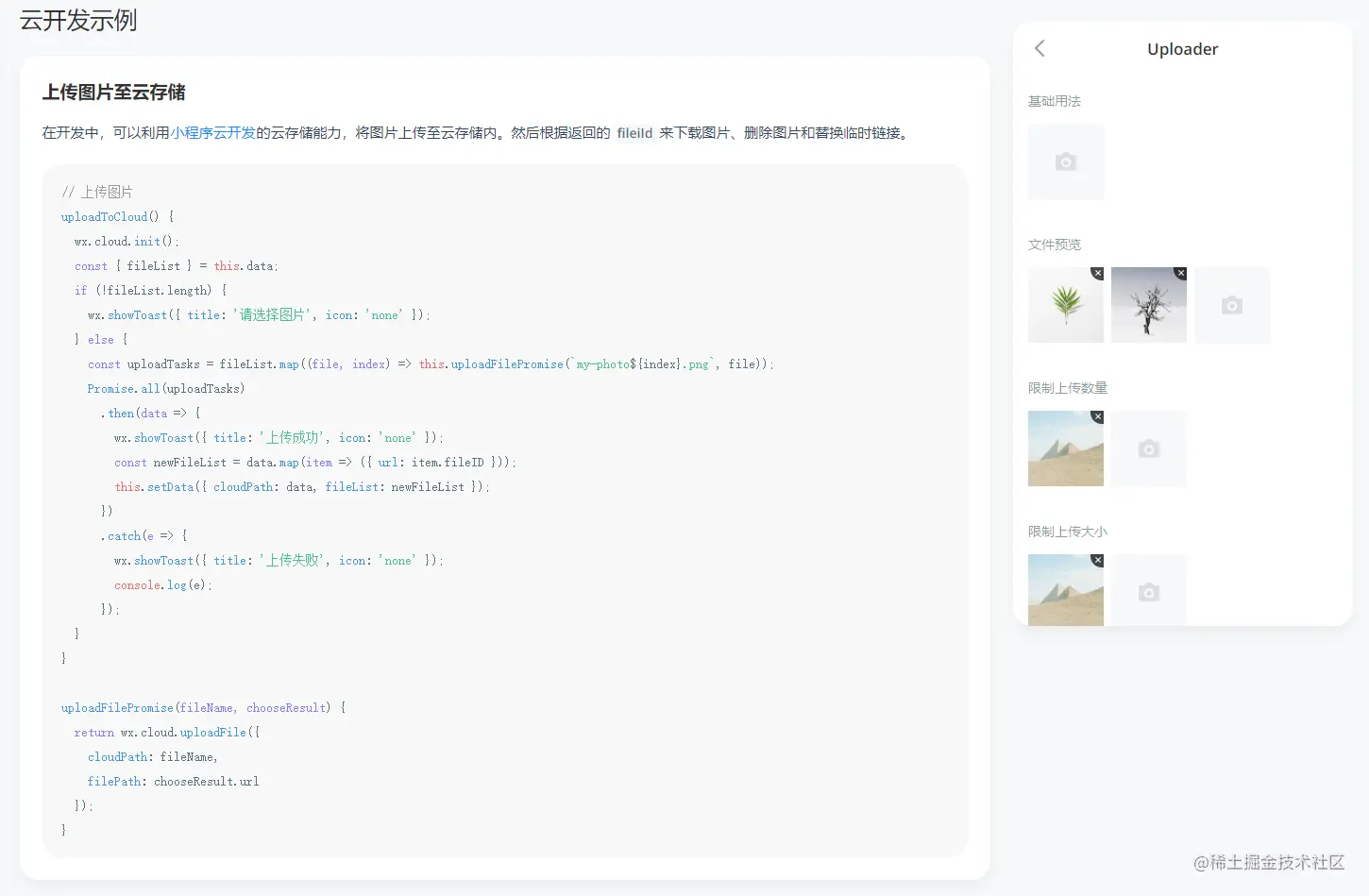
Task: Click the '上传失败' toast code line
Action: click(x=279, y=560)
